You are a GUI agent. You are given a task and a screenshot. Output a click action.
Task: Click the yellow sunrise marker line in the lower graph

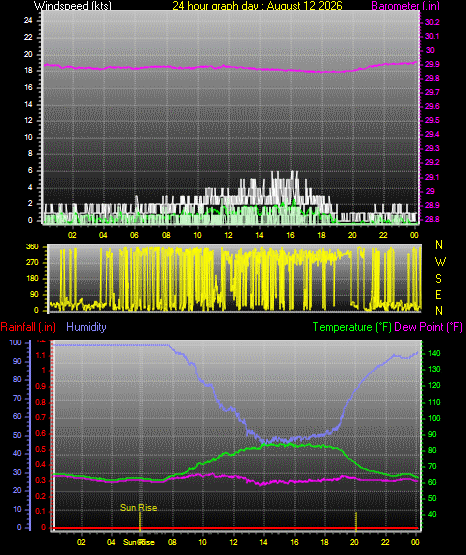coord(140,521)
